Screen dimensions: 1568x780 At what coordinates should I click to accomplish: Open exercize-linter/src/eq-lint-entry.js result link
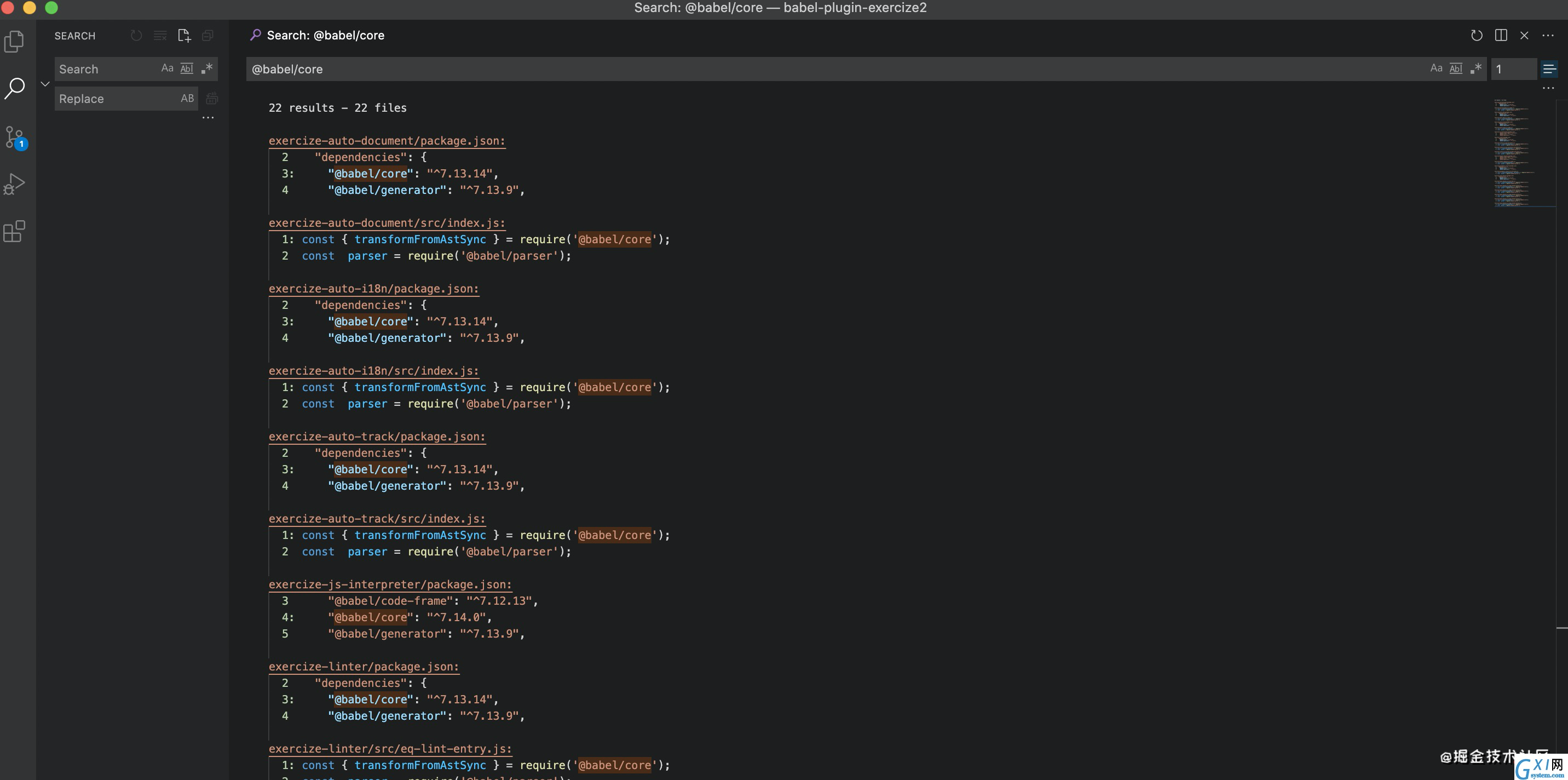390,749
